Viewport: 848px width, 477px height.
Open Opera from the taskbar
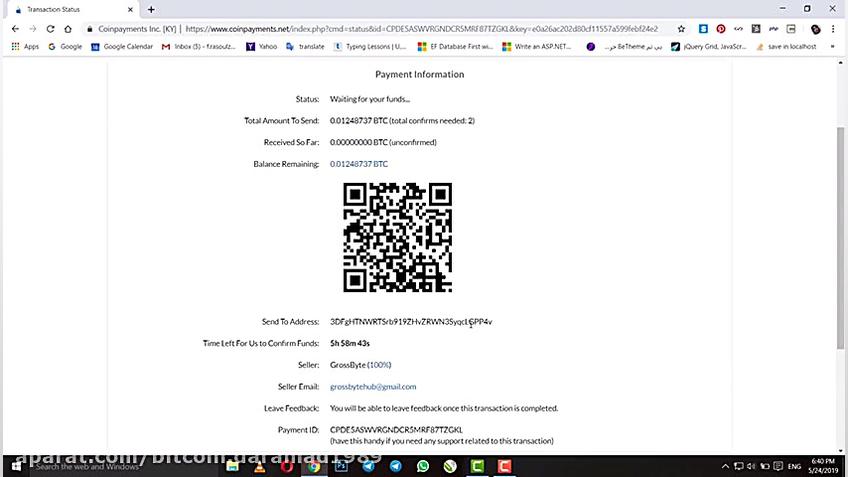(x=287, y=466)
